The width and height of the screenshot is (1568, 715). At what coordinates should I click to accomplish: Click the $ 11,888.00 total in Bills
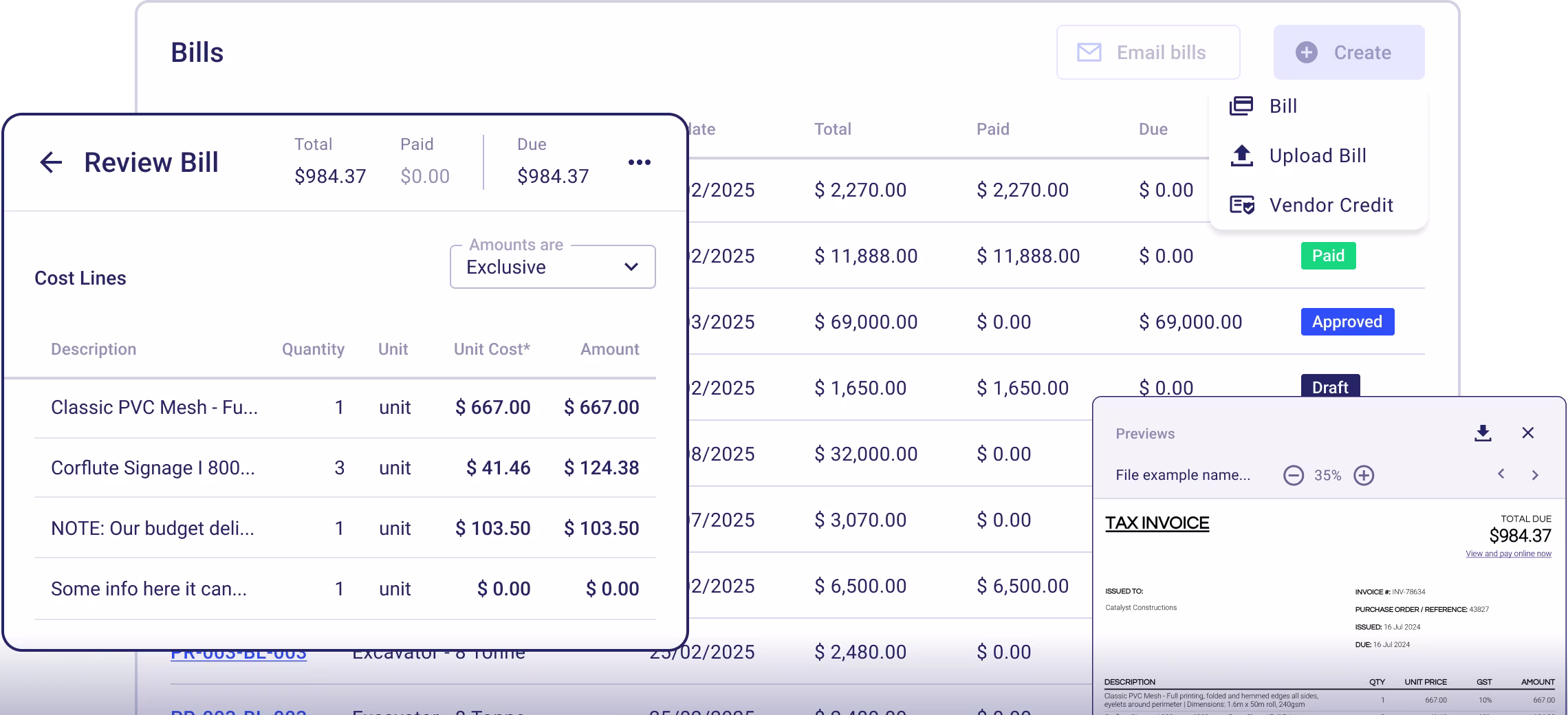(866, 256)
